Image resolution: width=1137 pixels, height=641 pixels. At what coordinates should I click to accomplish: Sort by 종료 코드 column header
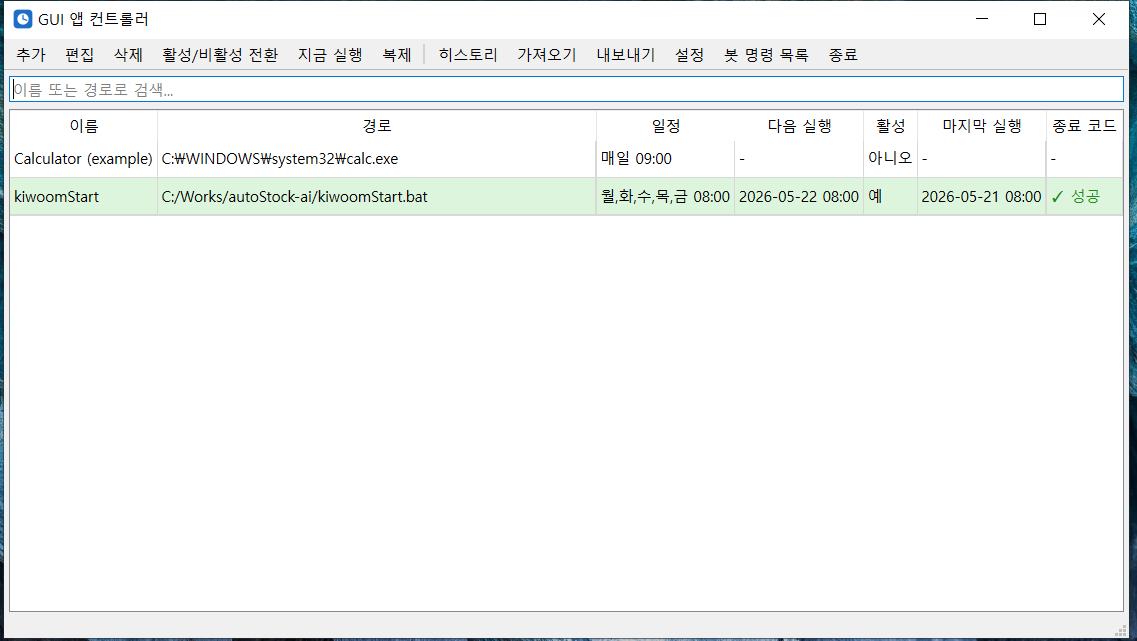1084,126
